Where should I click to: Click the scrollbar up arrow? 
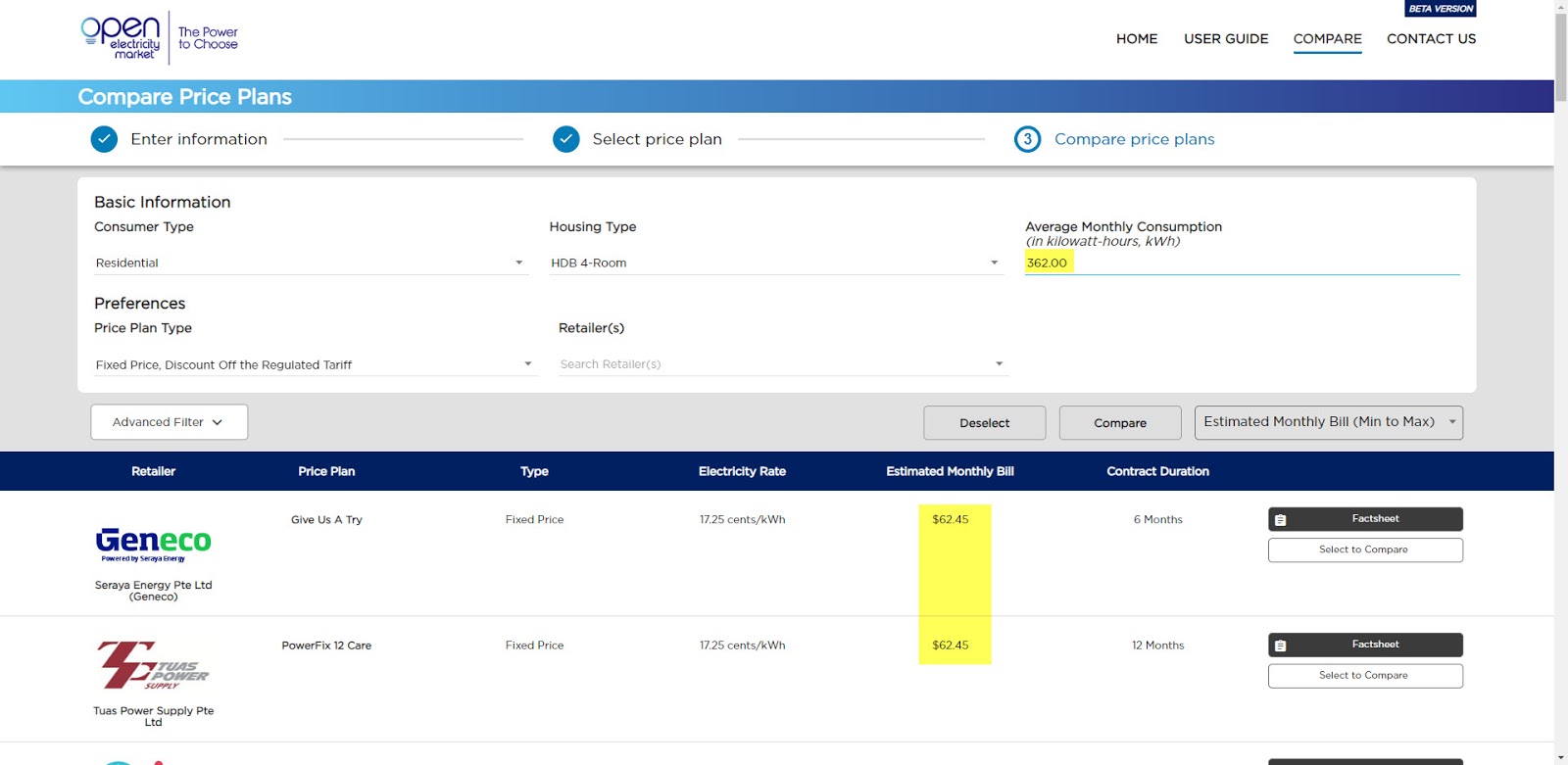pyautogui.click(x=1560, y=7)
